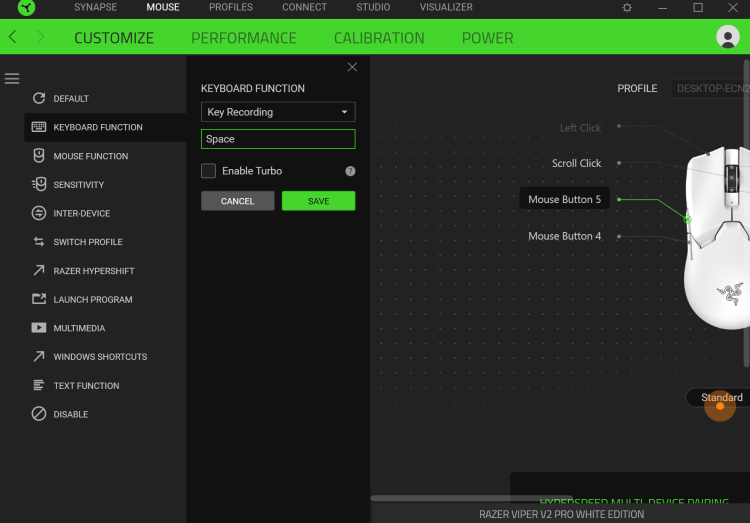Close the Keyboard Function panel
Image resolution: width=750 pixels, height=523 pixels.
[x=352, y=67]
